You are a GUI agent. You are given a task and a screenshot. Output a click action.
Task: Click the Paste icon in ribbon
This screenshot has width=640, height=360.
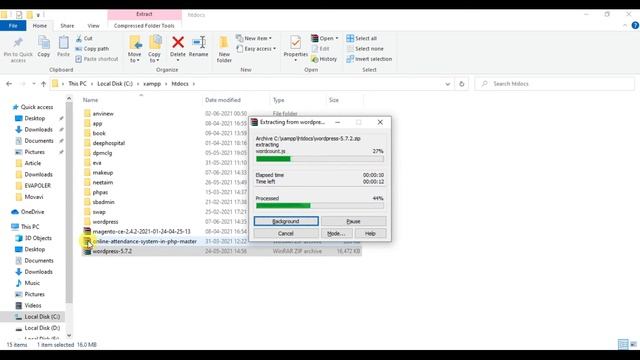[63, 42]
